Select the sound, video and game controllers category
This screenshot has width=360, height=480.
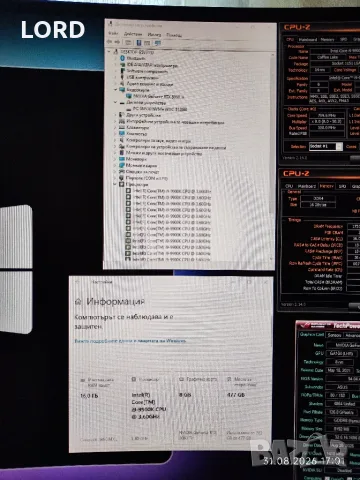[155, 140]
